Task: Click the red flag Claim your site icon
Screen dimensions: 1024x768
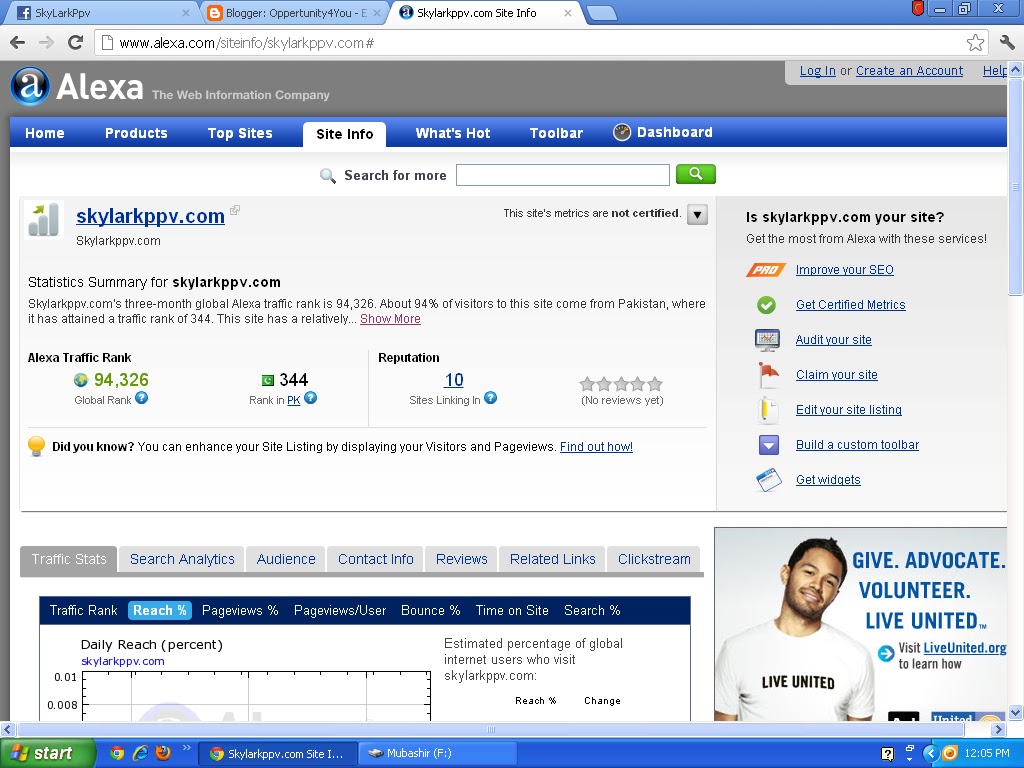Action: tap(768, 375)
